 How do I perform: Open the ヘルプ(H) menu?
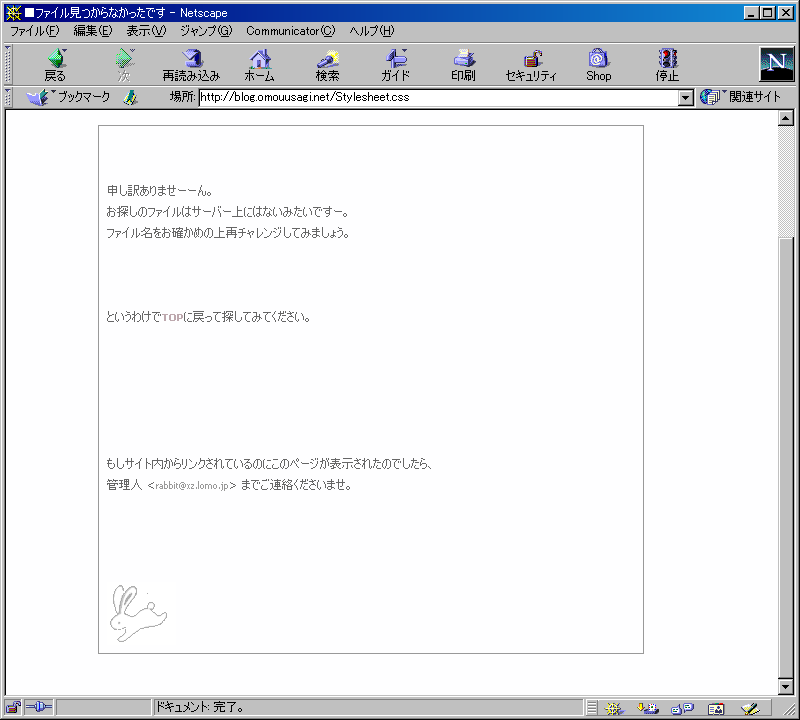(372, 31)
